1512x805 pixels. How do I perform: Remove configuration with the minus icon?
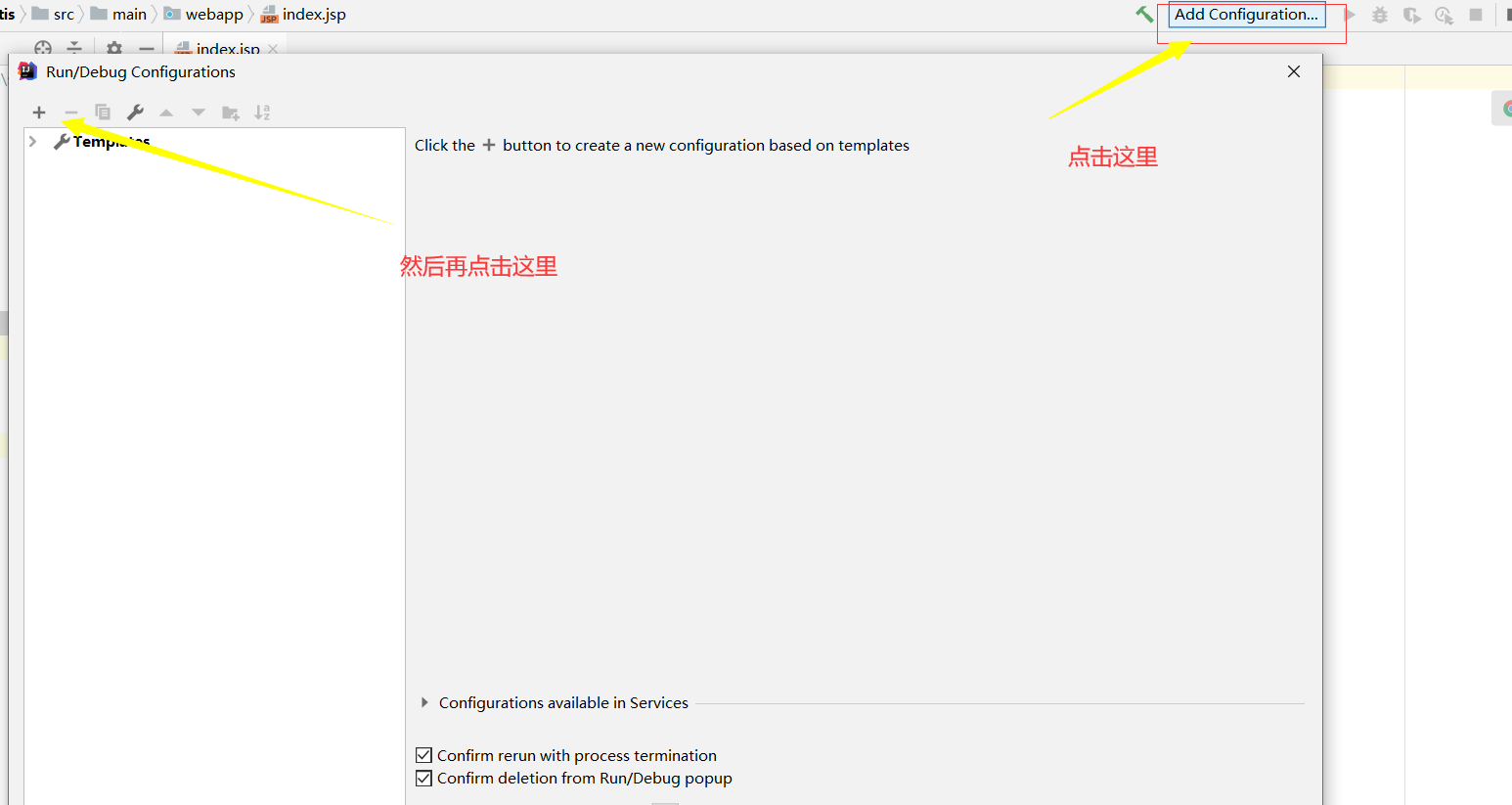(70, 112)
